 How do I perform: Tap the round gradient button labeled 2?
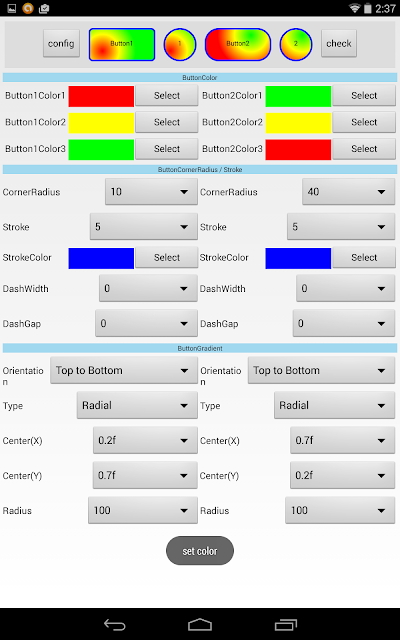click(x=296, y=44)
